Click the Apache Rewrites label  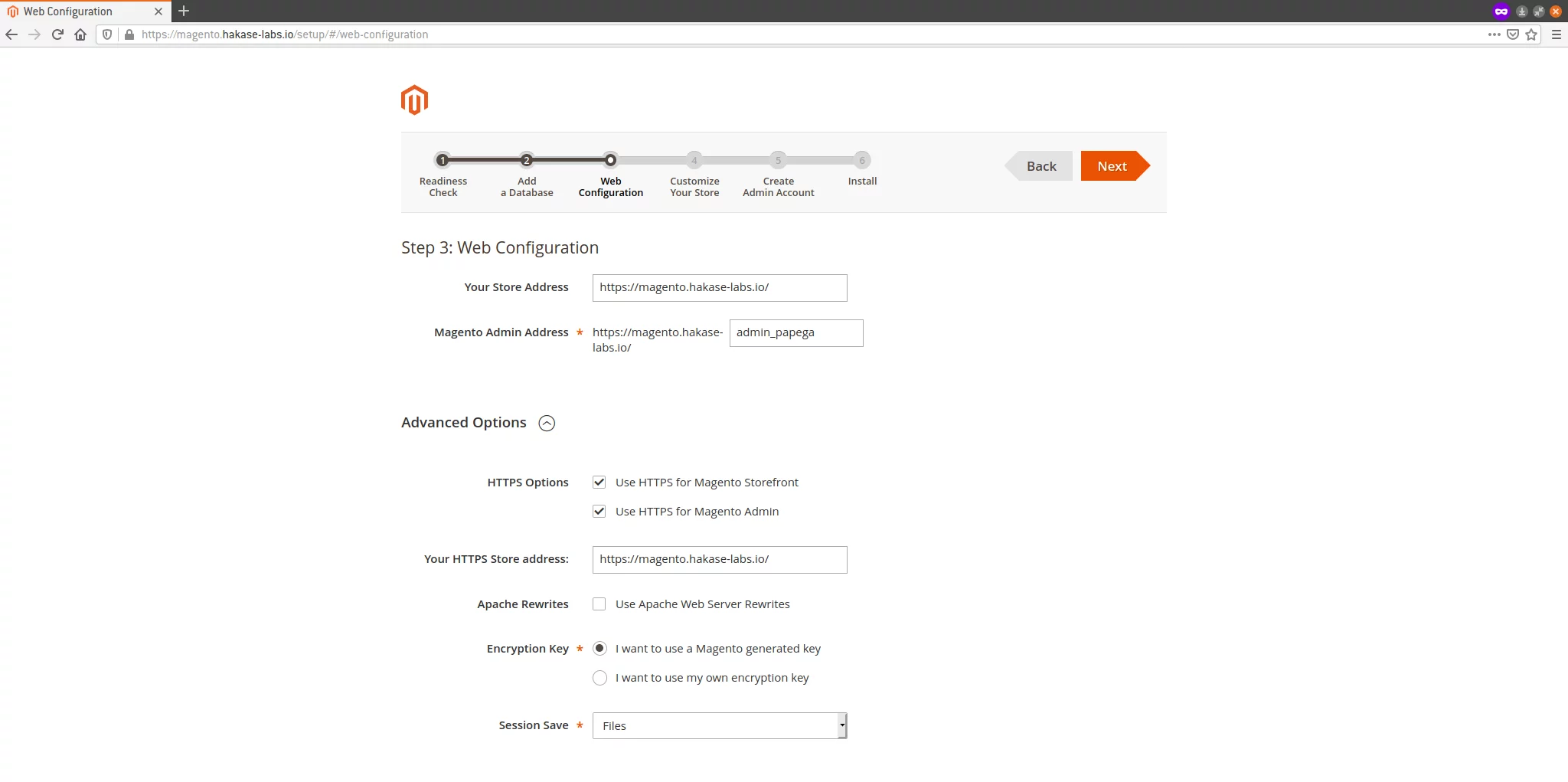pos(523,604)
